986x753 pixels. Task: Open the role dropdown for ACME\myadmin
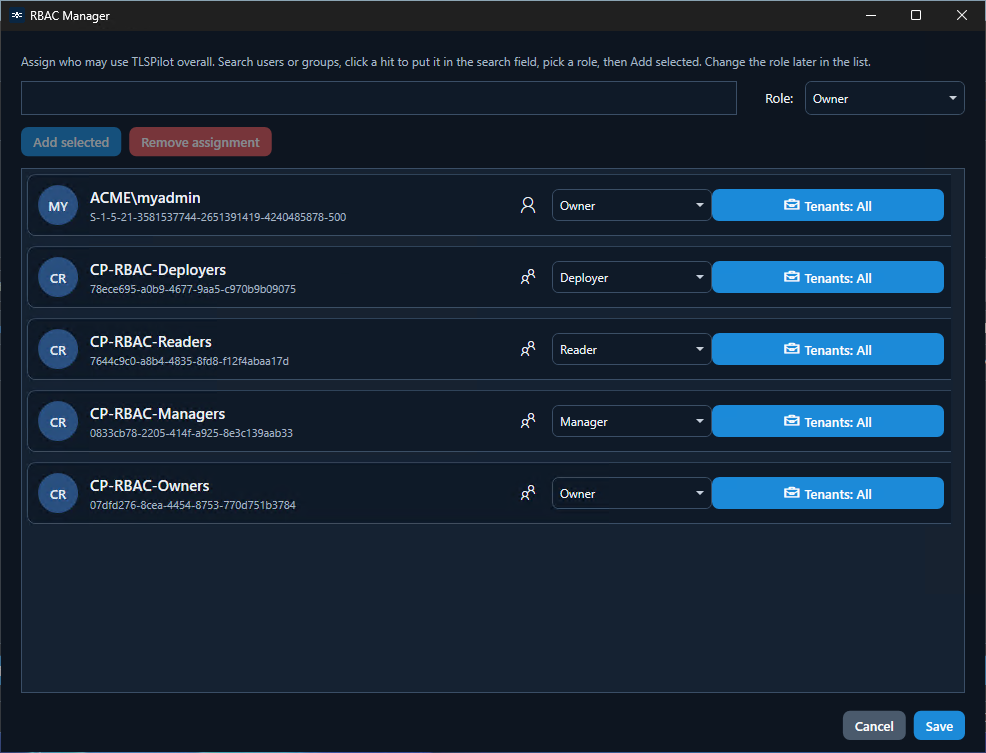coord(631,205)
